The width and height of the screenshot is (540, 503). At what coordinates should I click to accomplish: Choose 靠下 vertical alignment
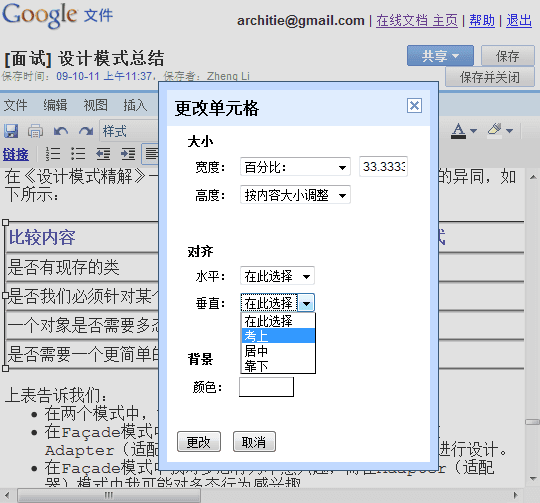click(278, 366)
